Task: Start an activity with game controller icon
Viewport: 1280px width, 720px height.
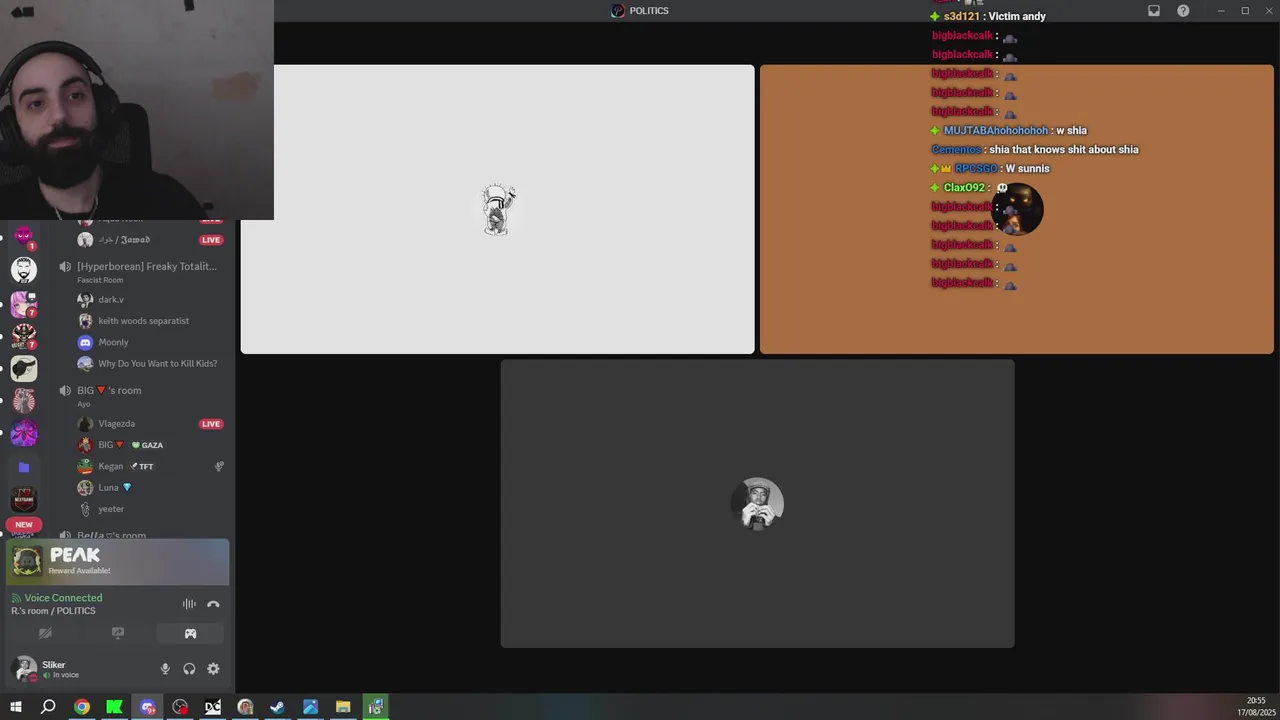Action: [190, 633]
